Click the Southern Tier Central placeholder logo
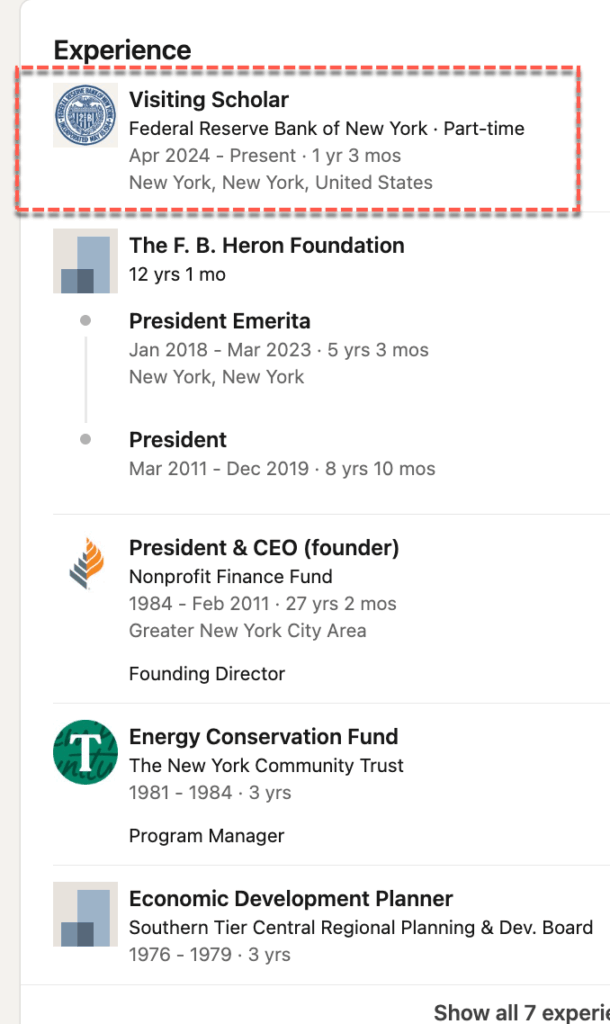 point(85,914)
